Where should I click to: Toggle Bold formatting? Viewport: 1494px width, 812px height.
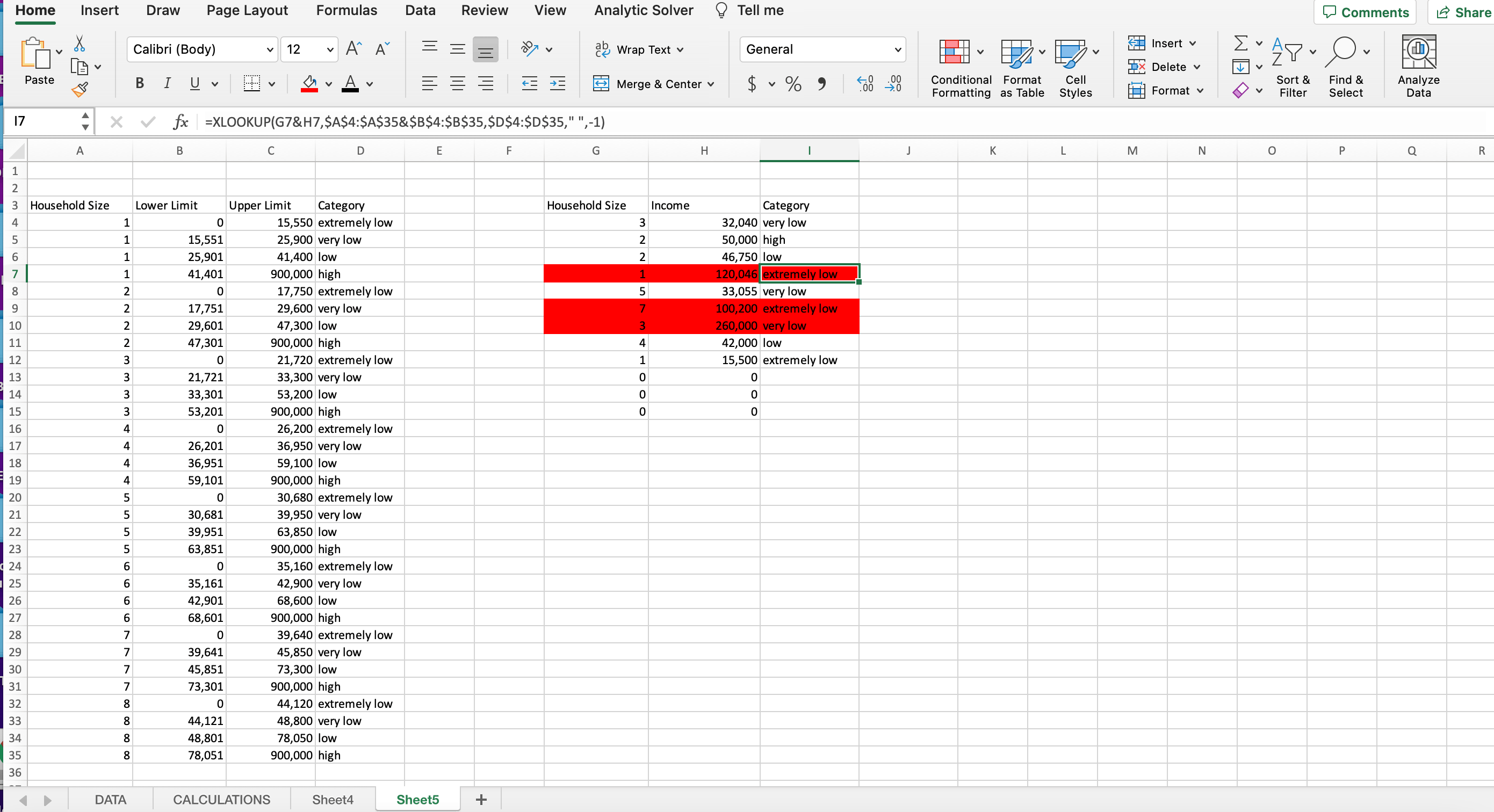click(139, 83)
